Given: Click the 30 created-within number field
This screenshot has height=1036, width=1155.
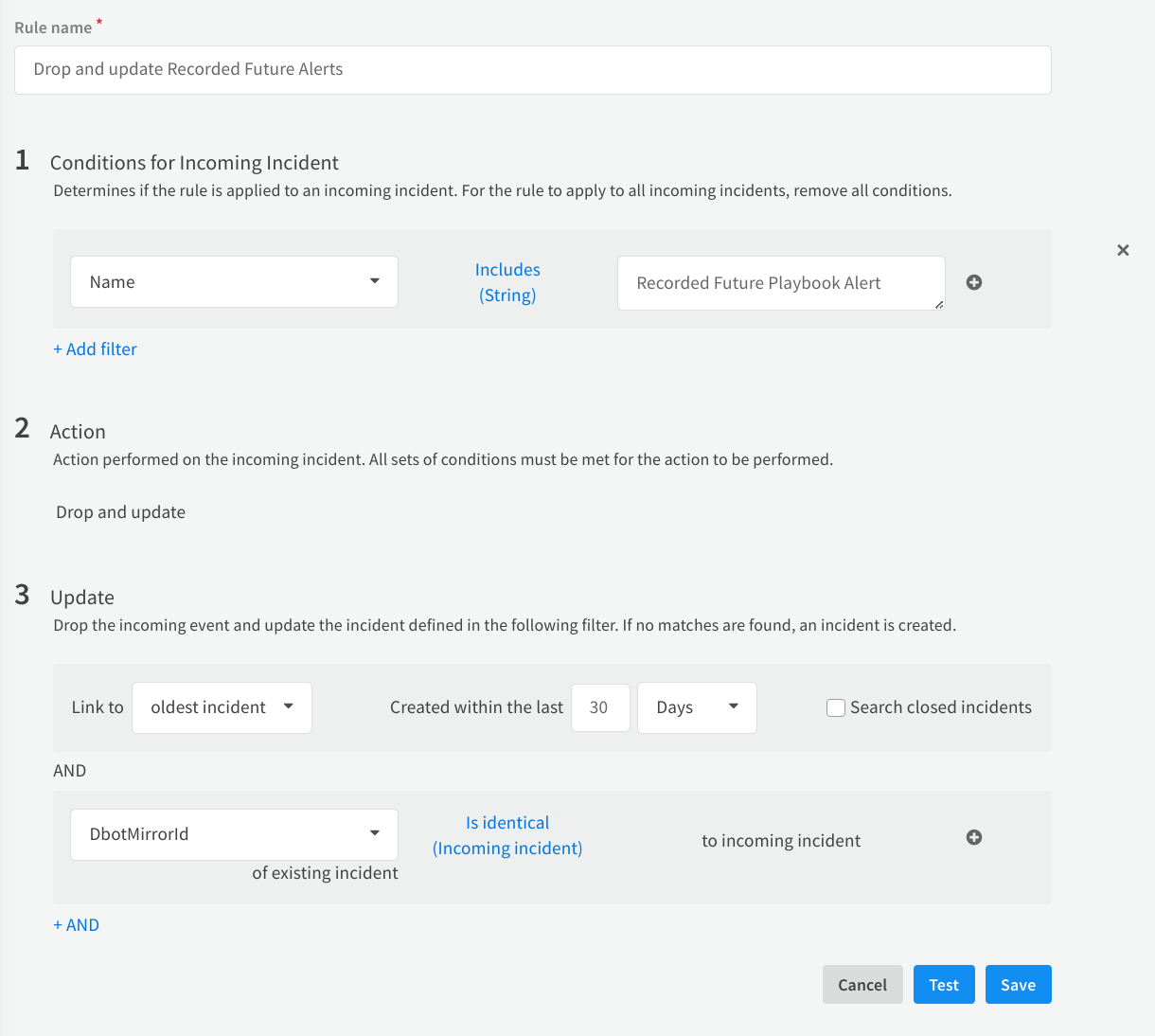Looking at the screenshot, I should click(600, 707).
